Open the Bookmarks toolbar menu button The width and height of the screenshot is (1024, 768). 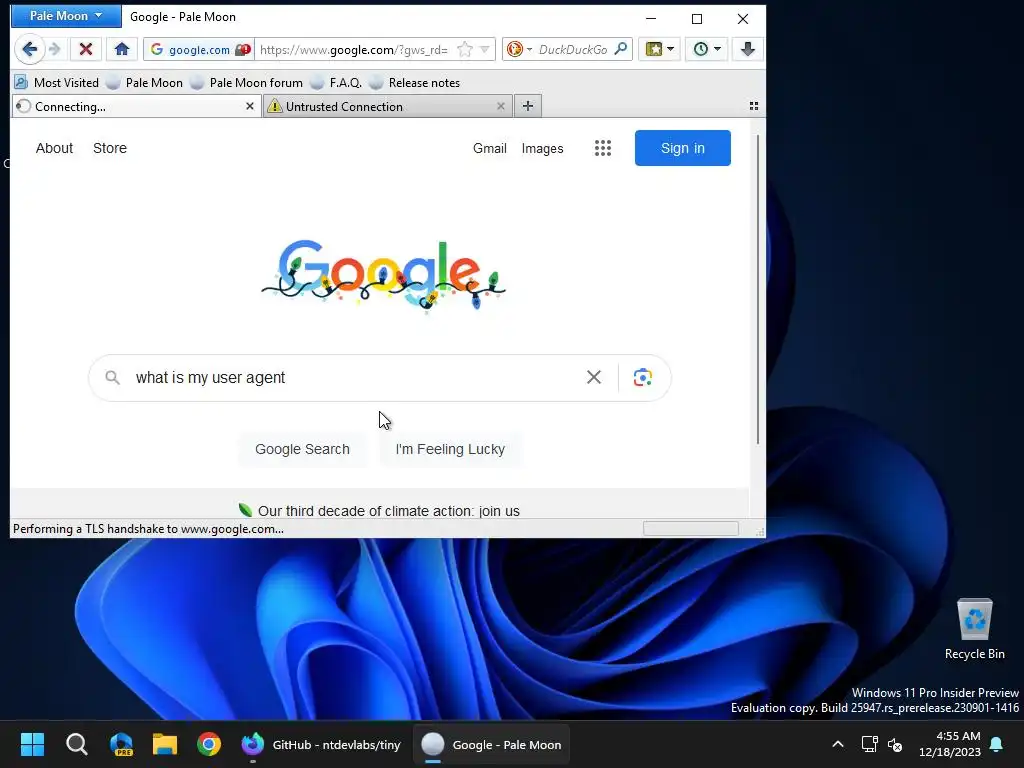click(x=660, y=49)
